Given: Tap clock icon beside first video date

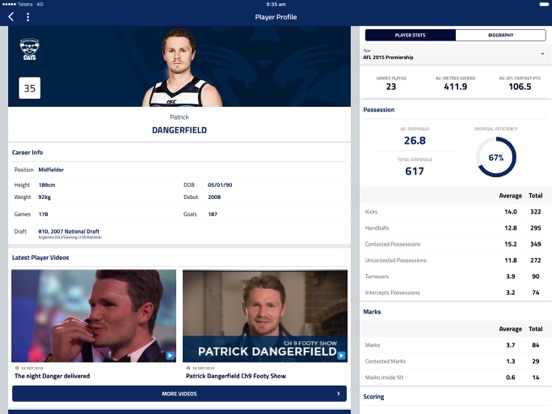Looking at the screenshot, I should [17, 368].
